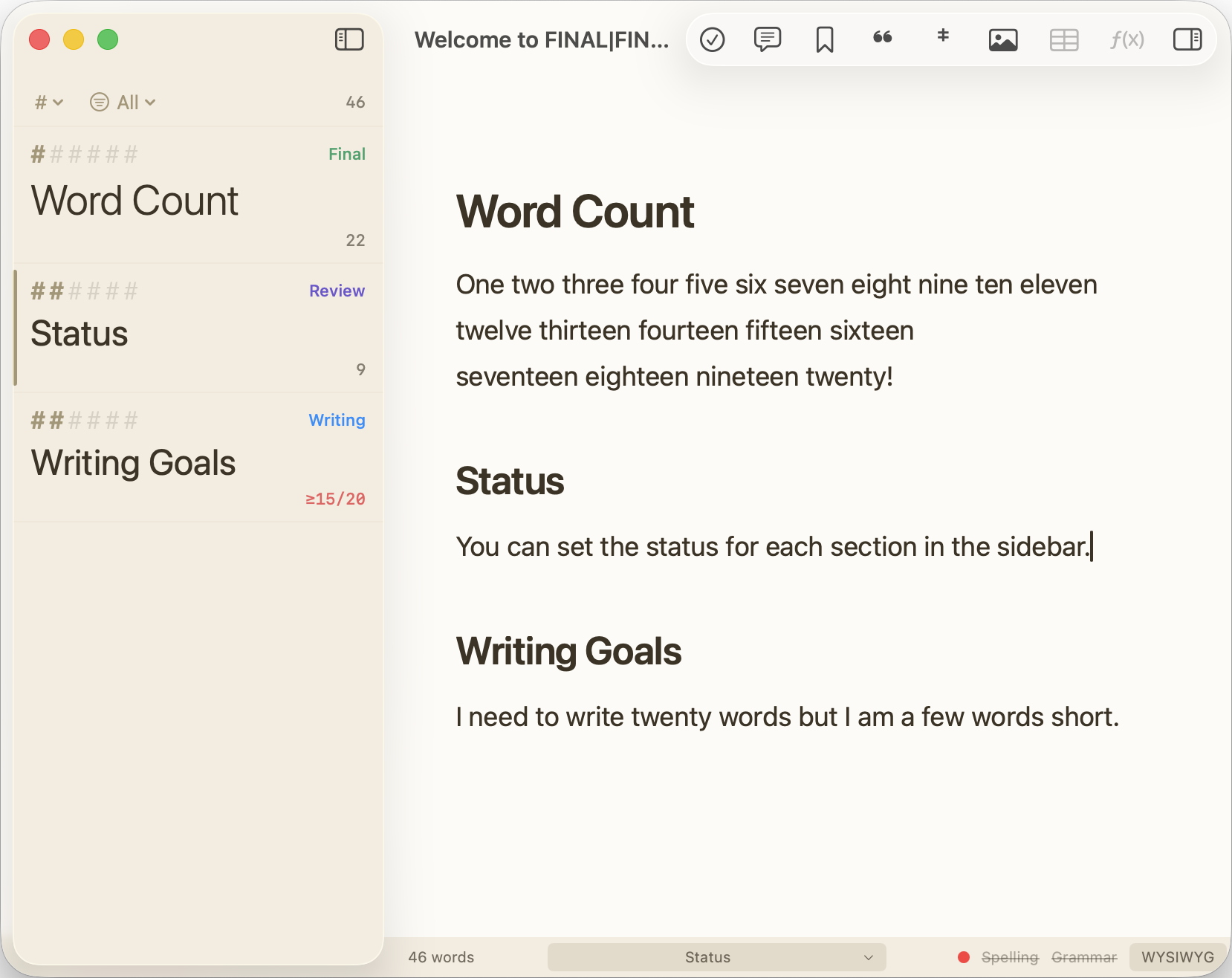
Task: Click the Word Count heading in editor
Action: (575, 212)
